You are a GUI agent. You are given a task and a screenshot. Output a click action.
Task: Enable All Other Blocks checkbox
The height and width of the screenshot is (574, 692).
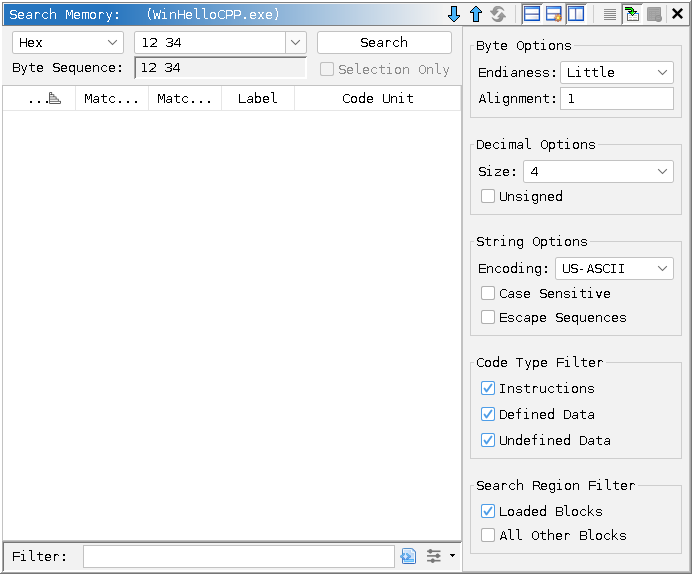(488, 536)
